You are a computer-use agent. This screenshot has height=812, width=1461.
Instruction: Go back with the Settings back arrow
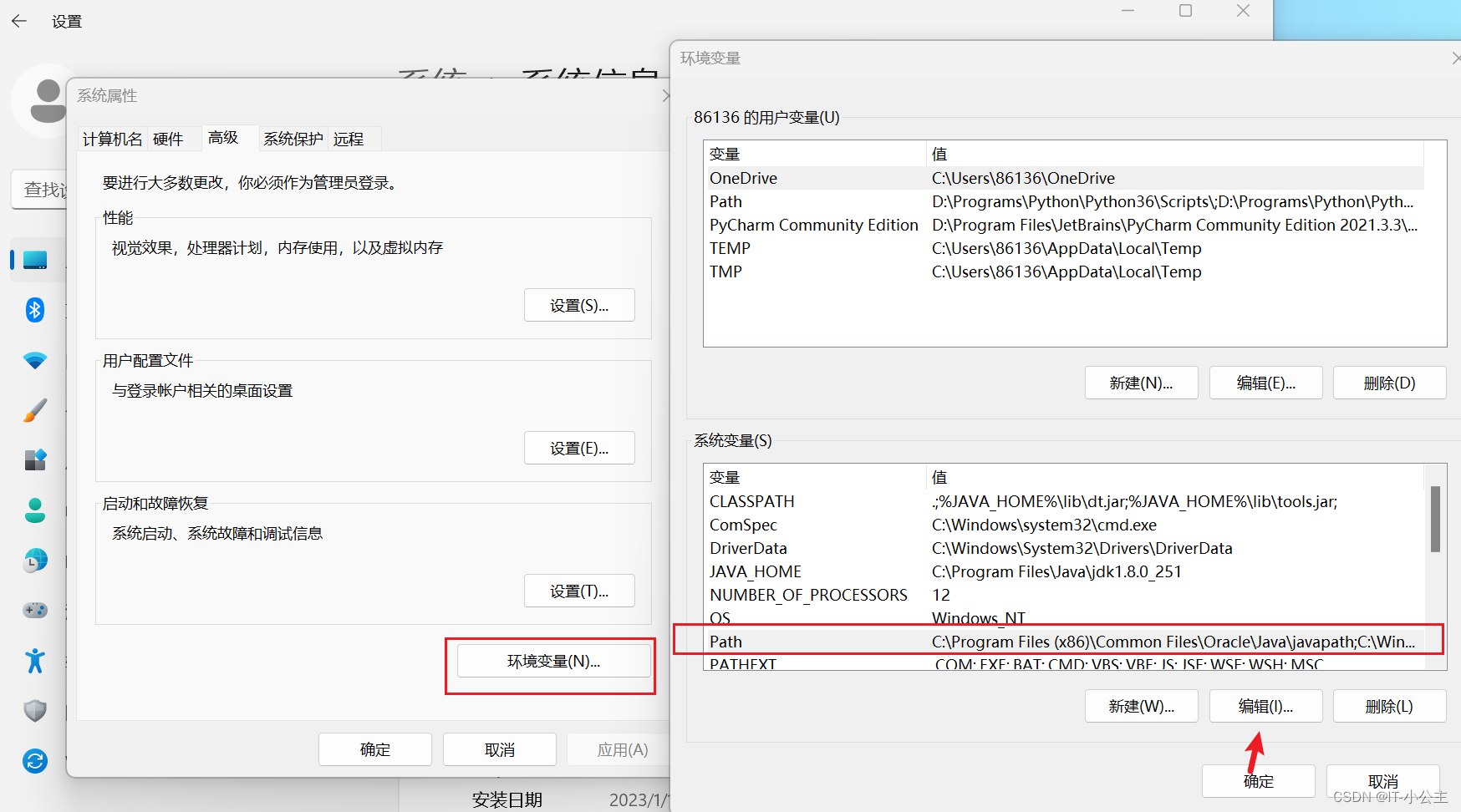click(x=19, y=21)
